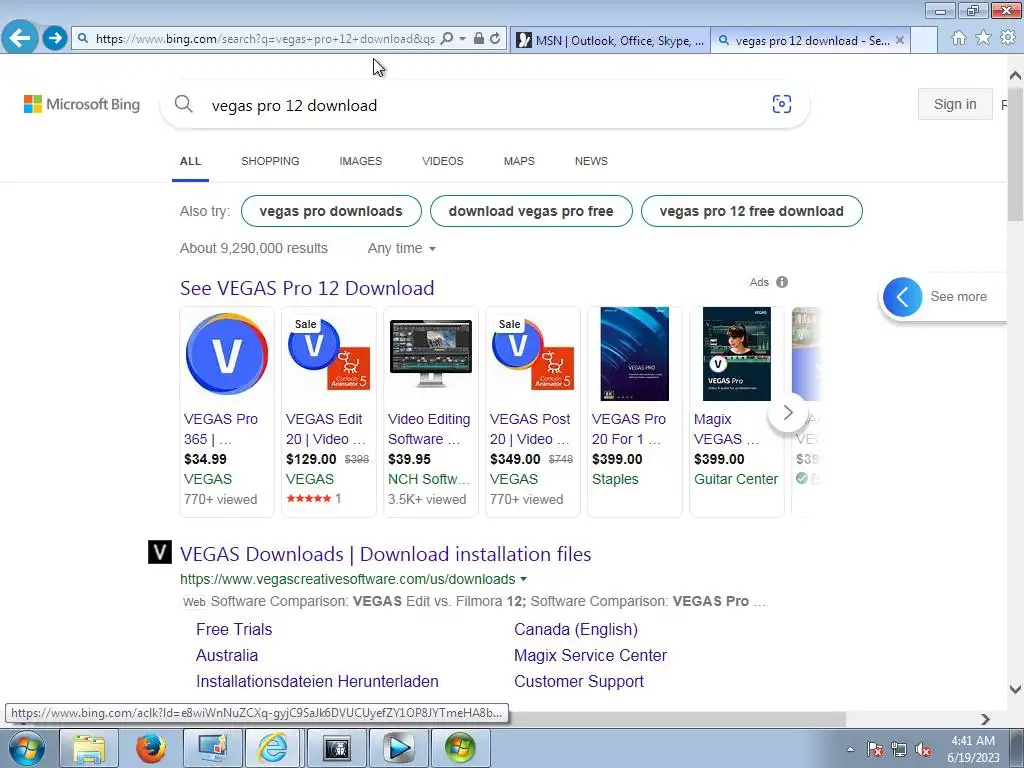Open Favorites star icon
Screen dimensions: 1024x768
[983, 38]
